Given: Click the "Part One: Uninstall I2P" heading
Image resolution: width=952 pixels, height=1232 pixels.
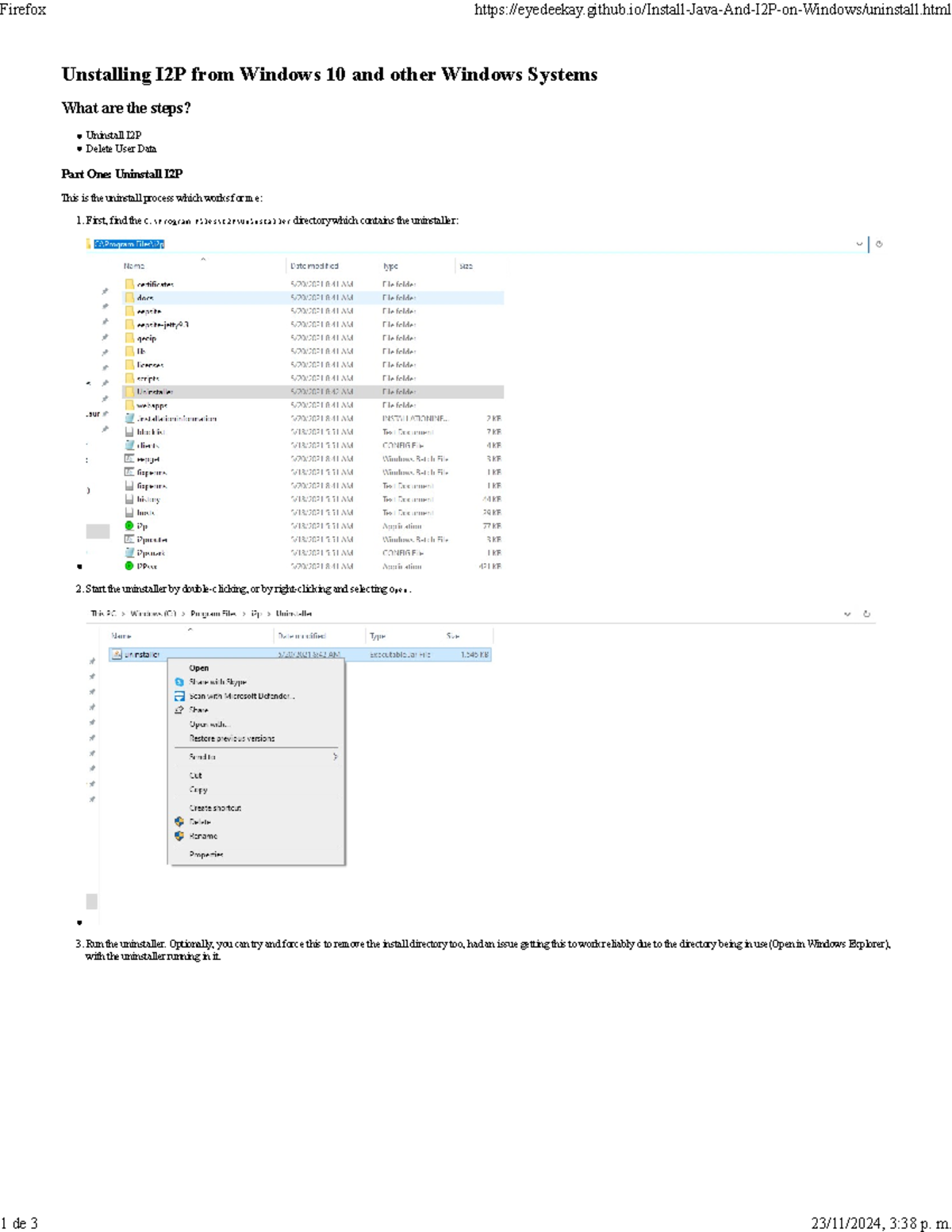Looking at the screenshot, I should 122,174.
